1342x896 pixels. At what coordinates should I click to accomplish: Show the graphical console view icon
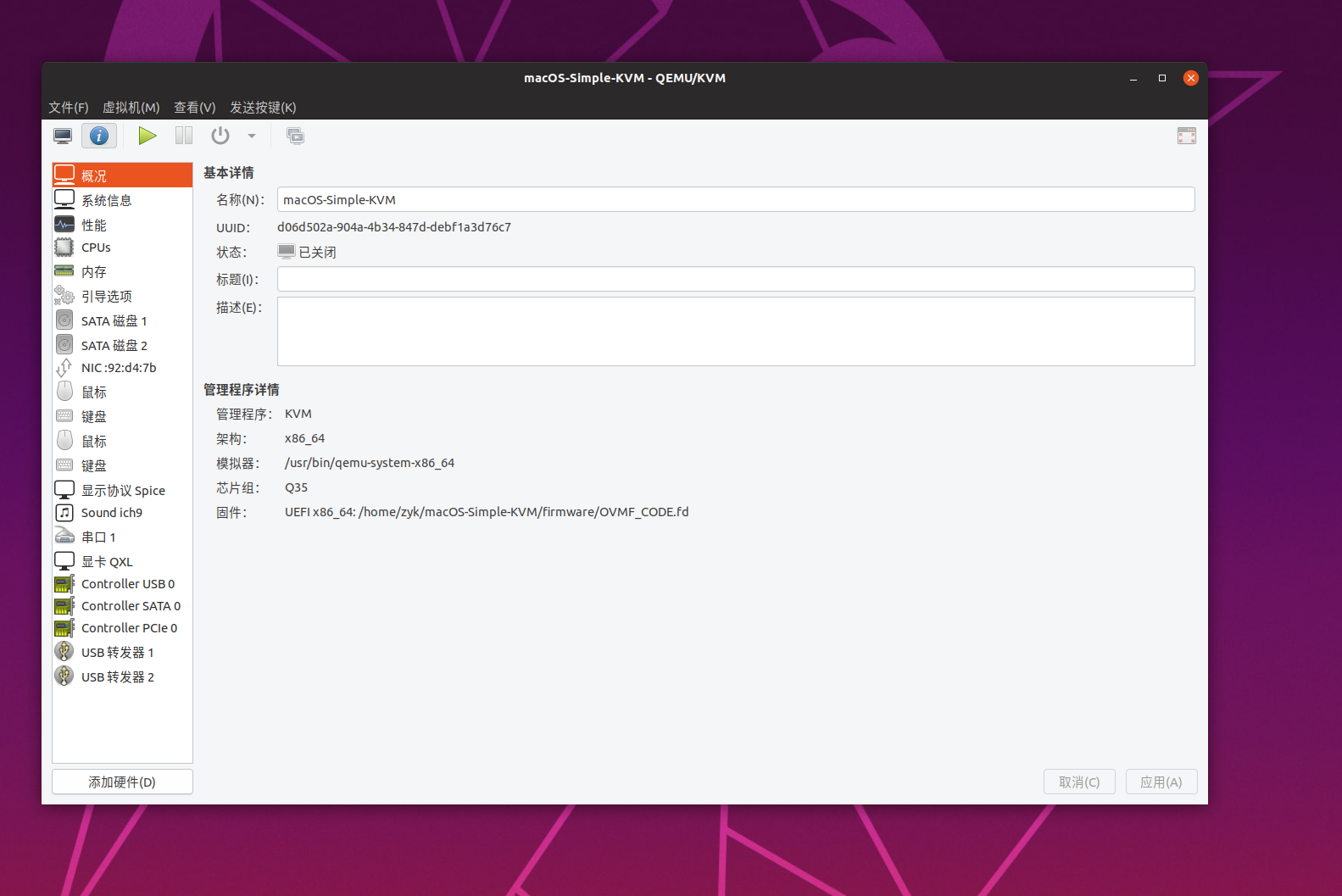pyautogui.click(x=63, y=136)
